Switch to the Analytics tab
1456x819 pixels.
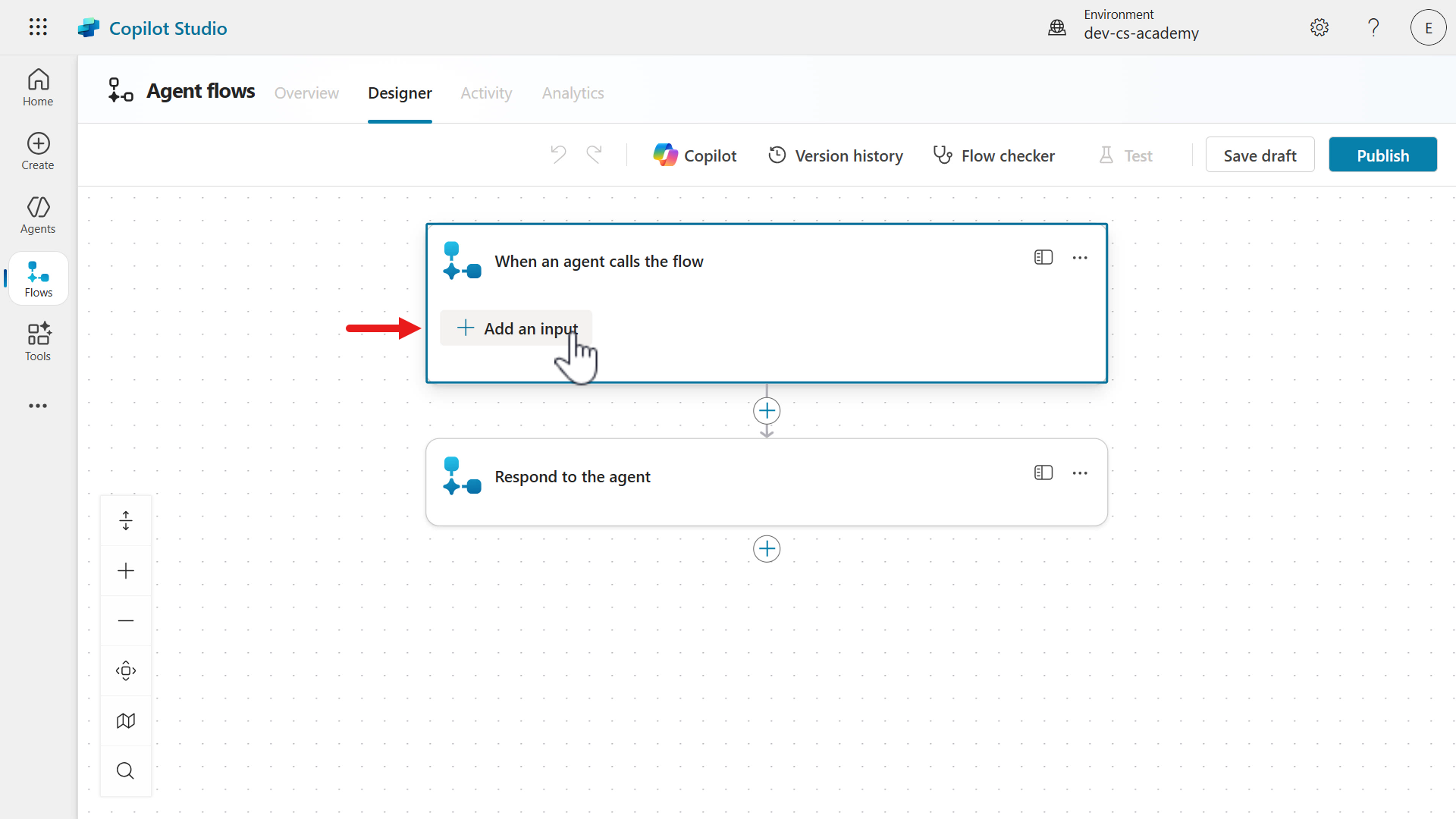pyautogui.click(x=573, y=93)
